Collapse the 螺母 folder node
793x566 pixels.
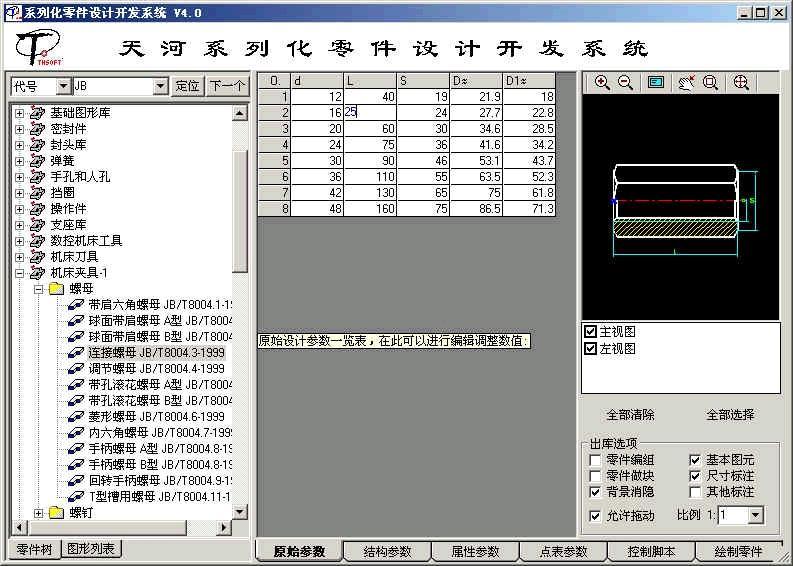pyautogui.click(x=38, y=289)
